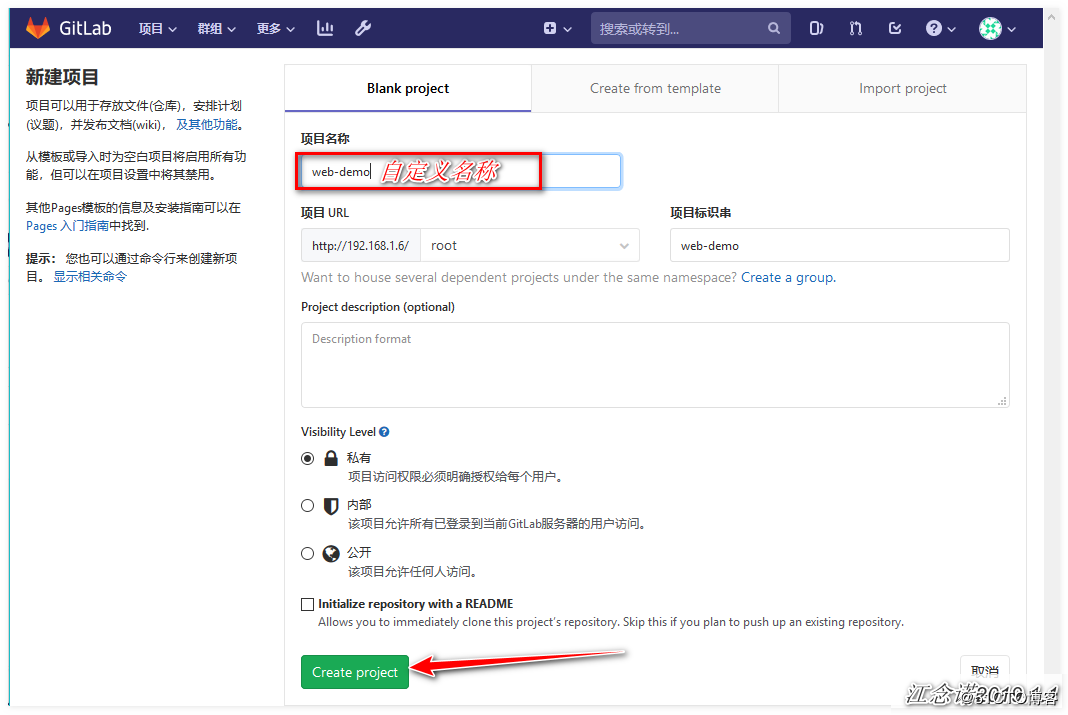The image size is (1068, 715).
Task: Click the description textarea resize handle
Action: pyautogui.click(x=1002, y=401)
